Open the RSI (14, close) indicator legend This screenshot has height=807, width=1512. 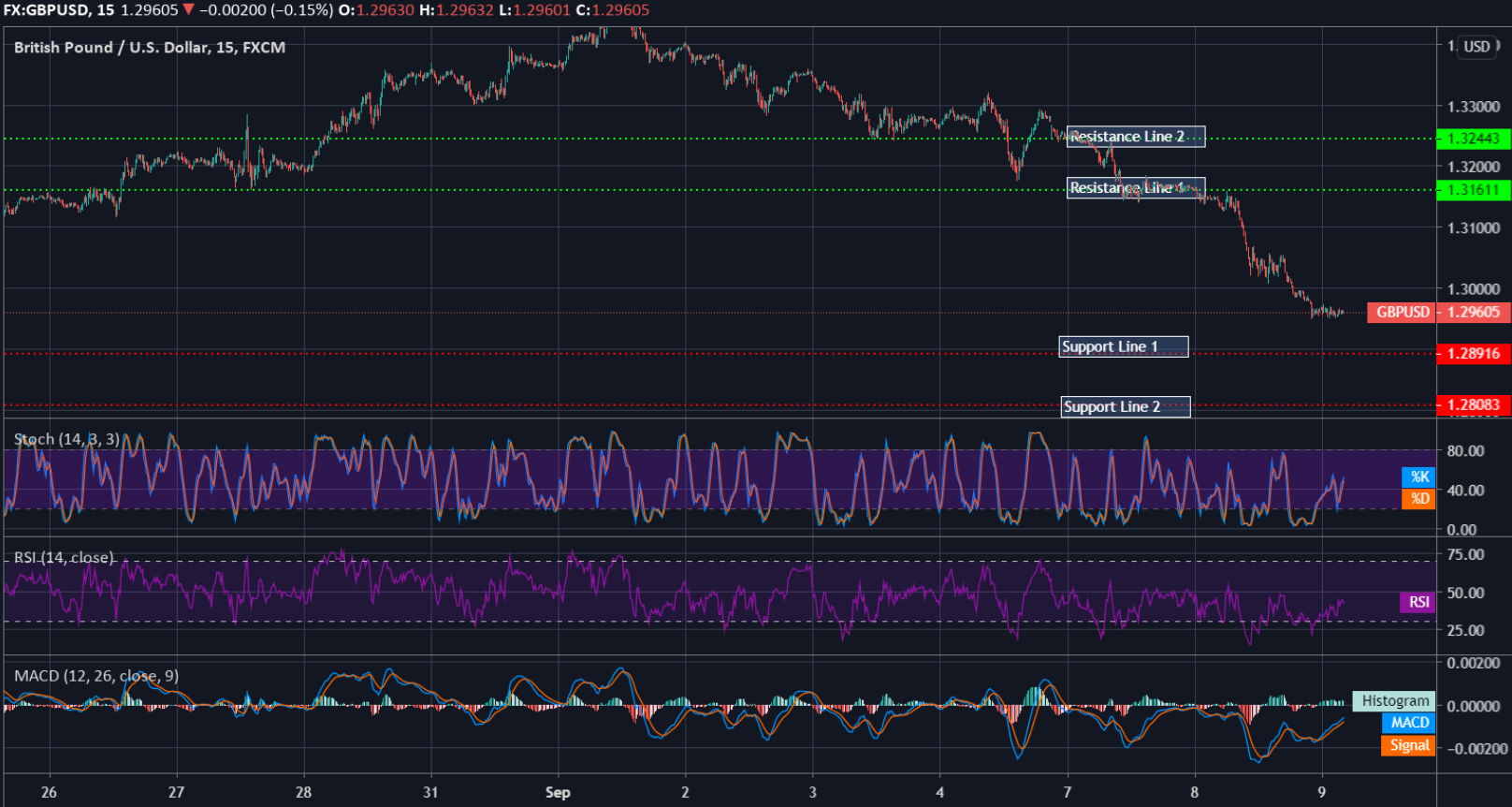(64, 558)
